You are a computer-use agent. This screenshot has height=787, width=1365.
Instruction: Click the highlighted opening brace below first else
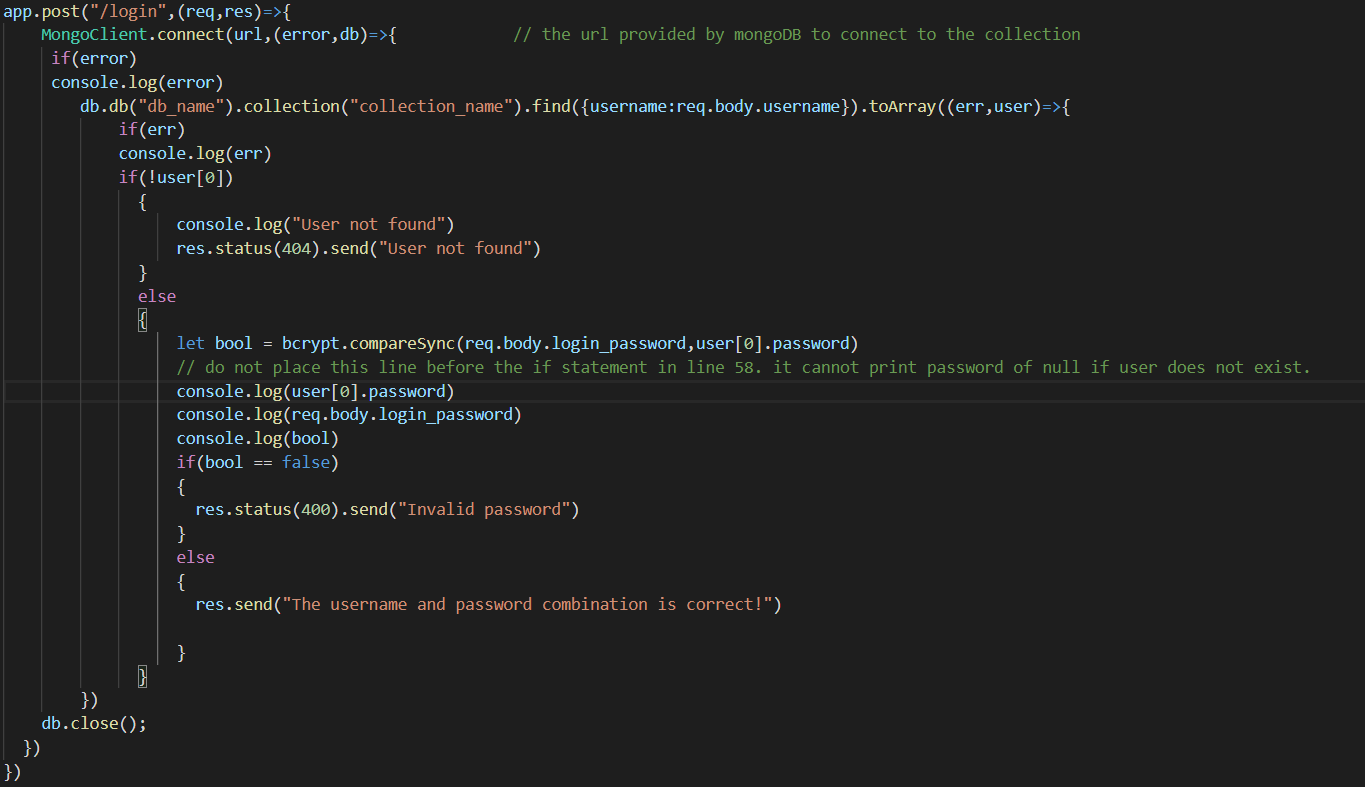[143, 320]
